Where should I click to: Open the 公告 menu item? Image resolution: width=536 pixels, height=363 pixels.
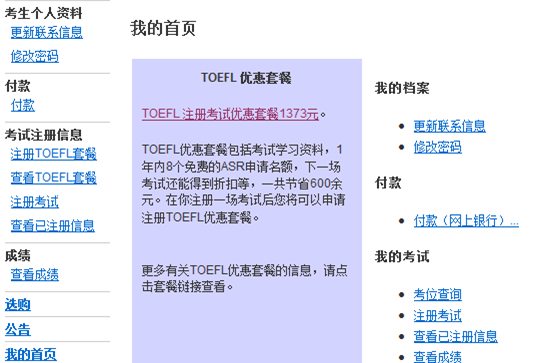[18, 330]
